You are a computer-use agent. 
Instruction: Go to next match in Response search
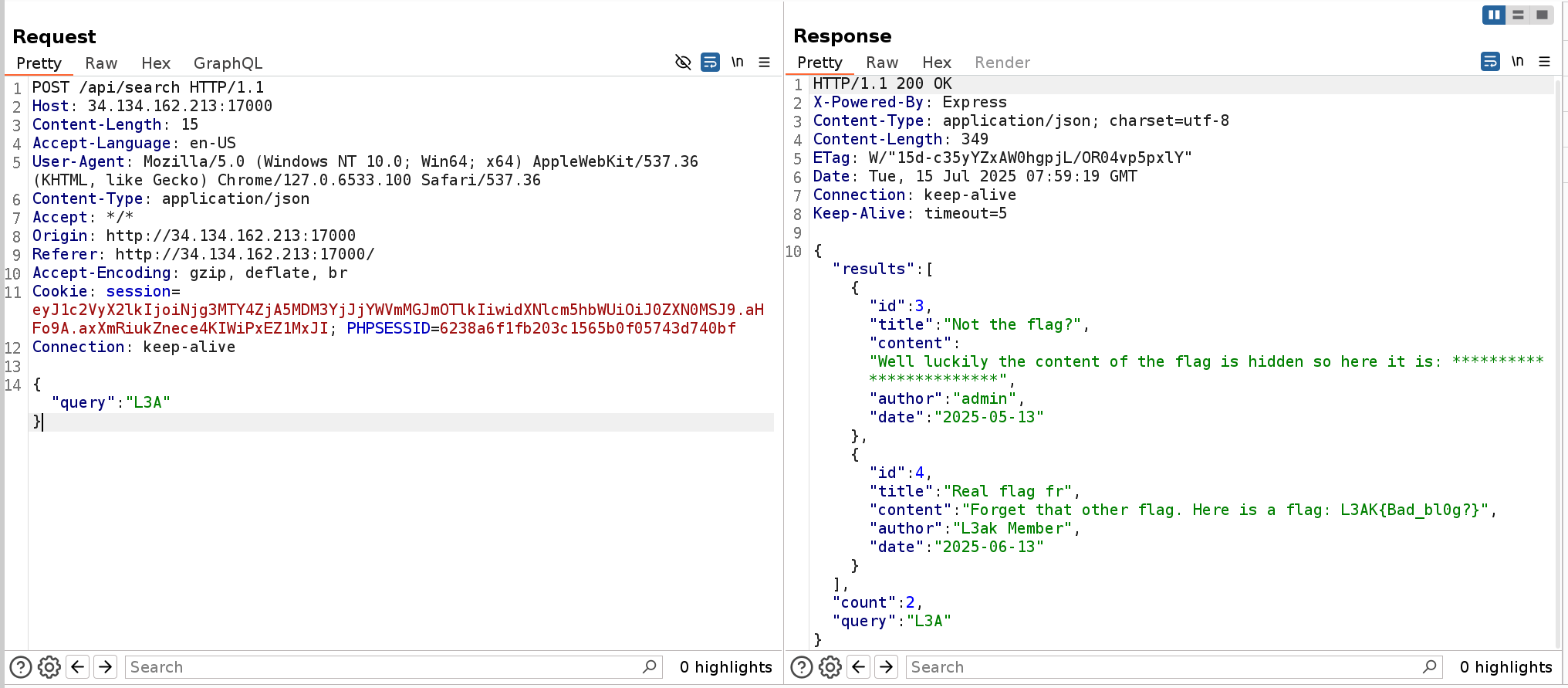(887, 666)
